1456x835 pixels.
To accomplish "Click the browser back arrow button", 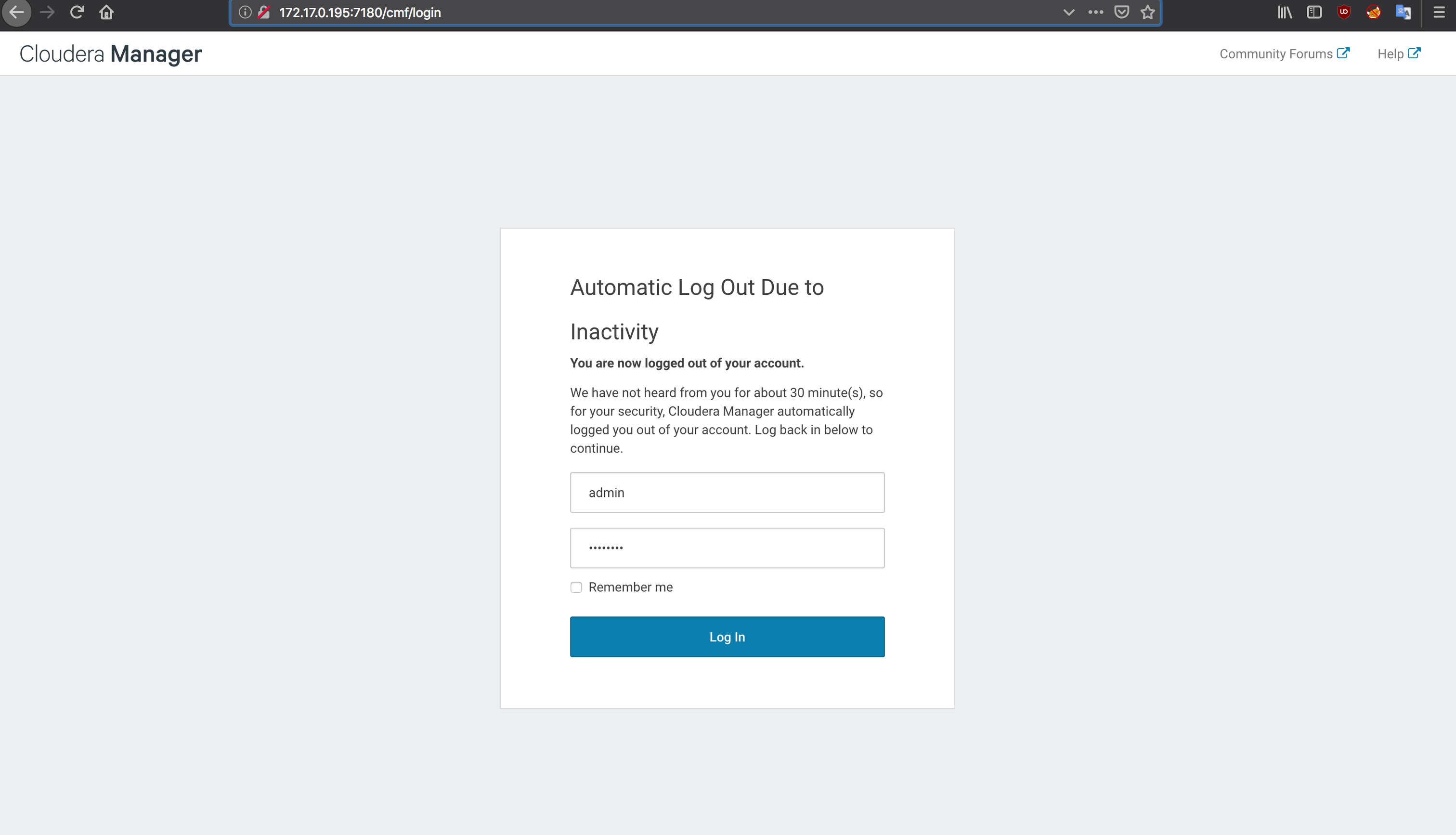I will (17, 12).
